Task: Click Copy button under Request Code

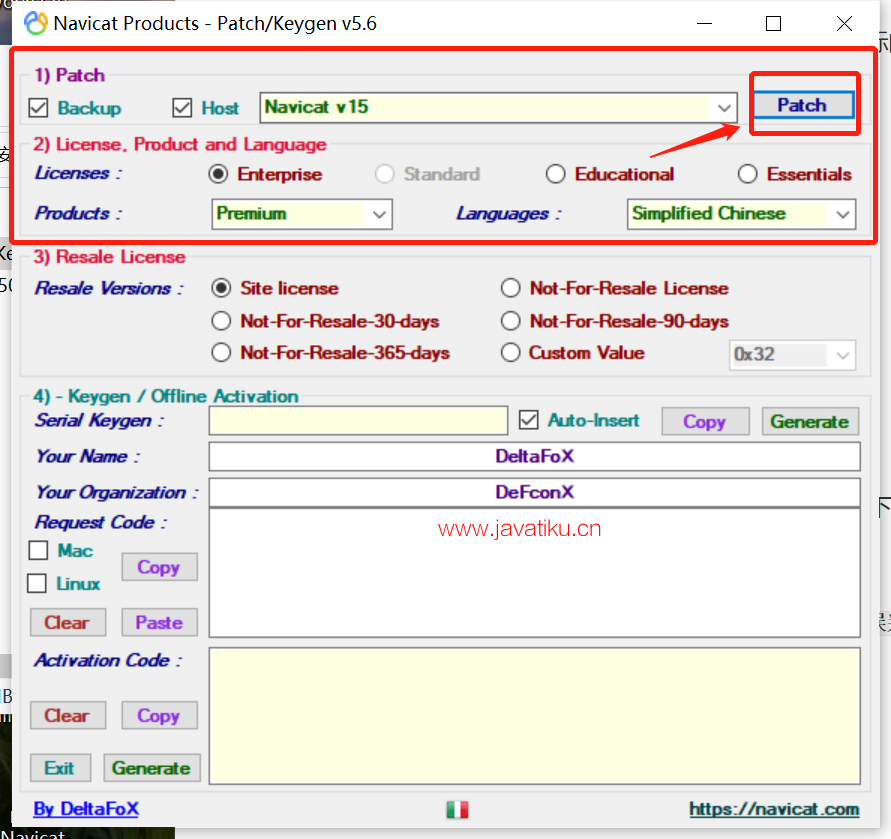Action: pyautogui.click(x=159, y=567)
